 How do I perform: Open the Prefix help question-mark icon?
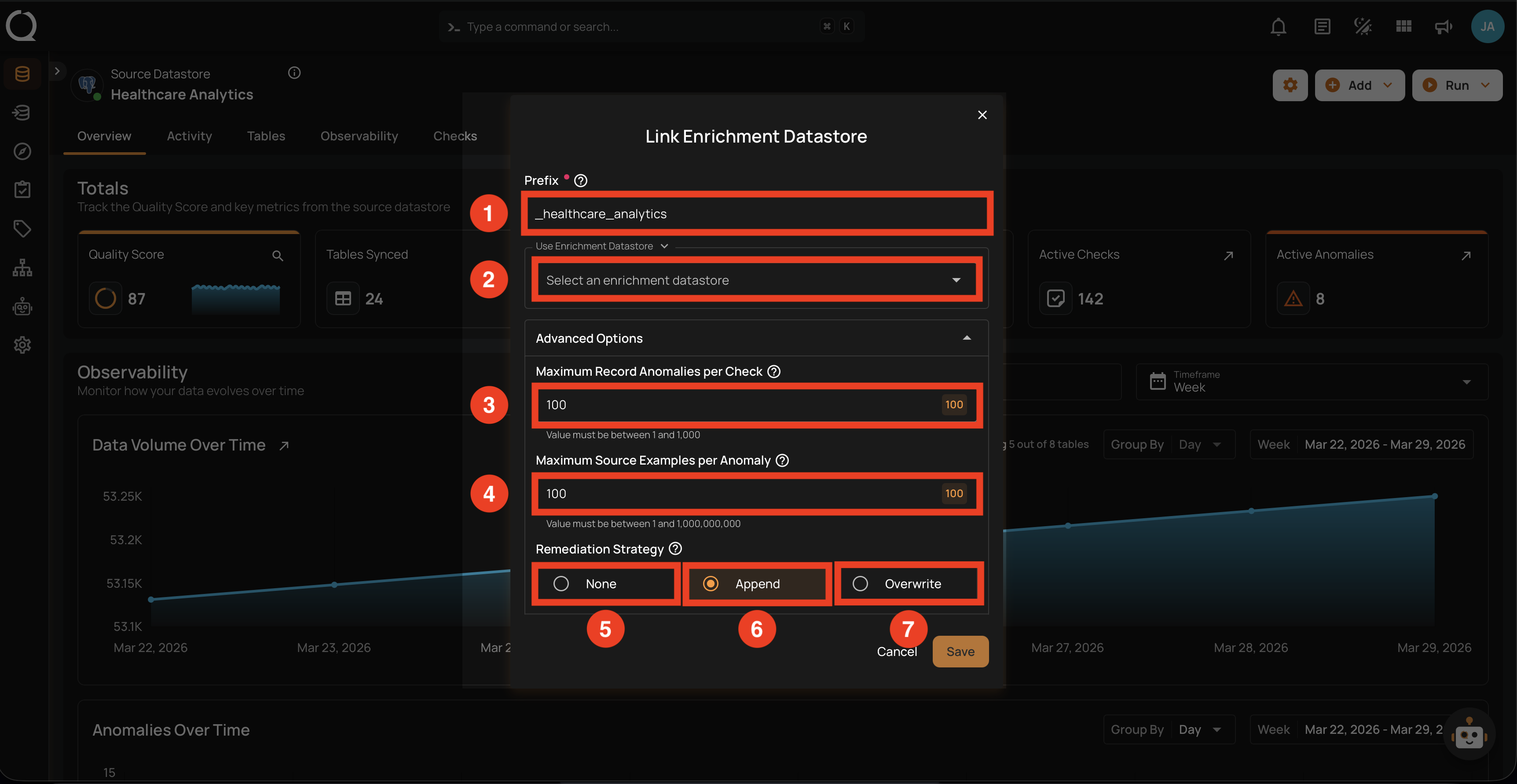[x=581, y=181]
